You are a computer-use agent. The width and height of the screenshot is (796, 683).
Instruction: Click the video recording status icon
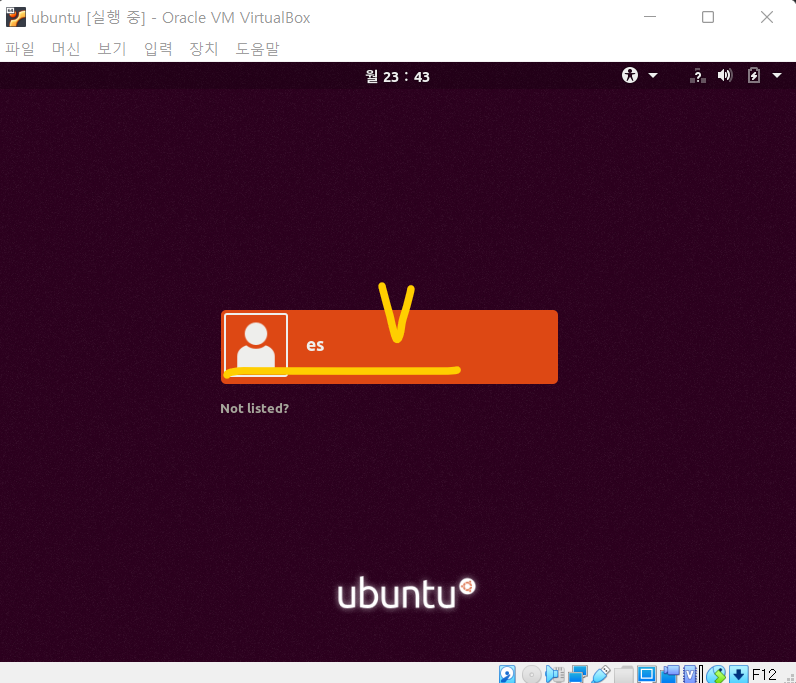(x=670, y=674)
